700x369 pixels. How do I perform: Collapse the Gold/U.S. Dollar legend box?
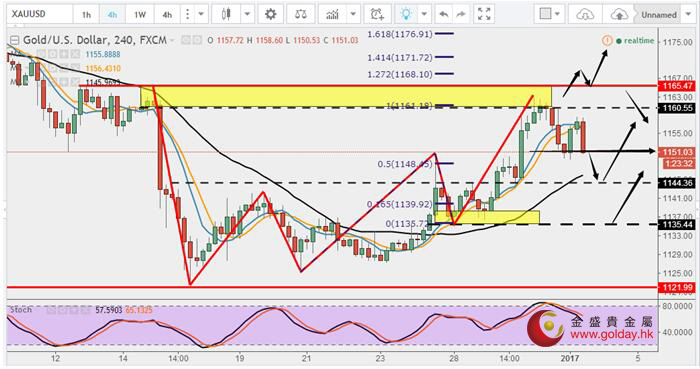click(15, 40)
